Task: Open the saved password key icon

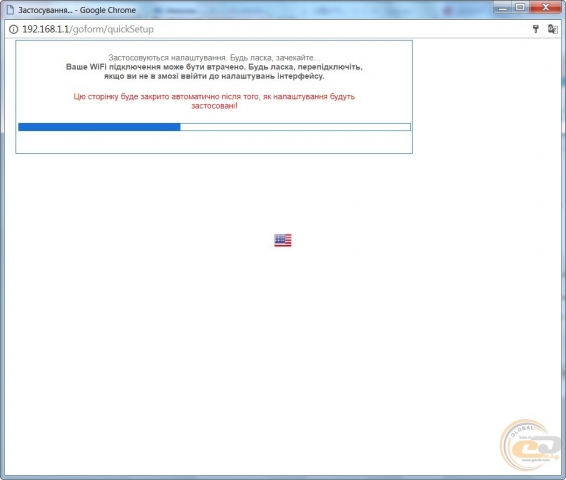Action: 536,29
